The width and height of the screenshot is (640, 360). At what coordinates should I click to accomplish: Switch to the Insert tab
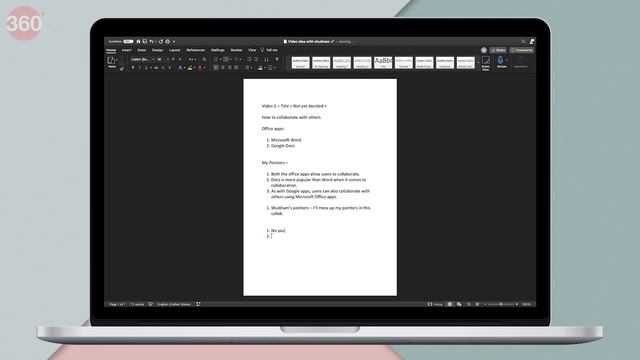tap(127, 50)
